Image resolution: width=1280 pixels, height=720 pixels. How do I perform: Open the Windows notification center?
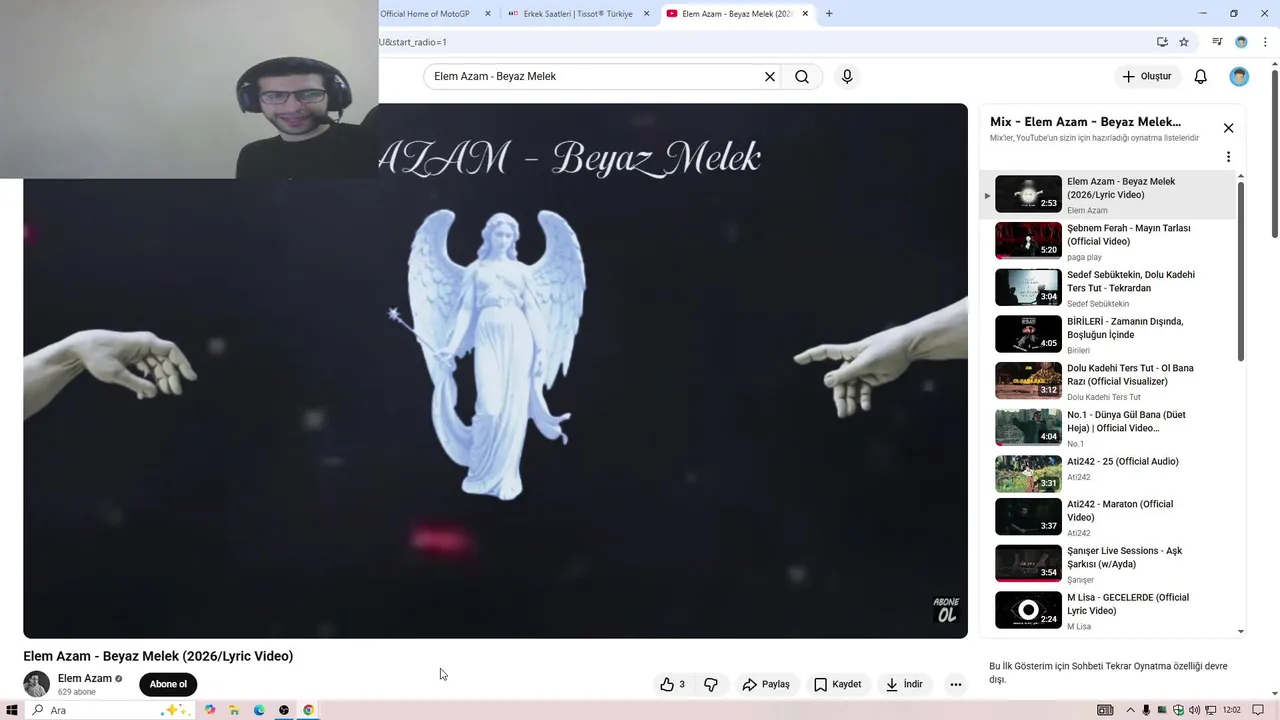[x=1259, y=710]
